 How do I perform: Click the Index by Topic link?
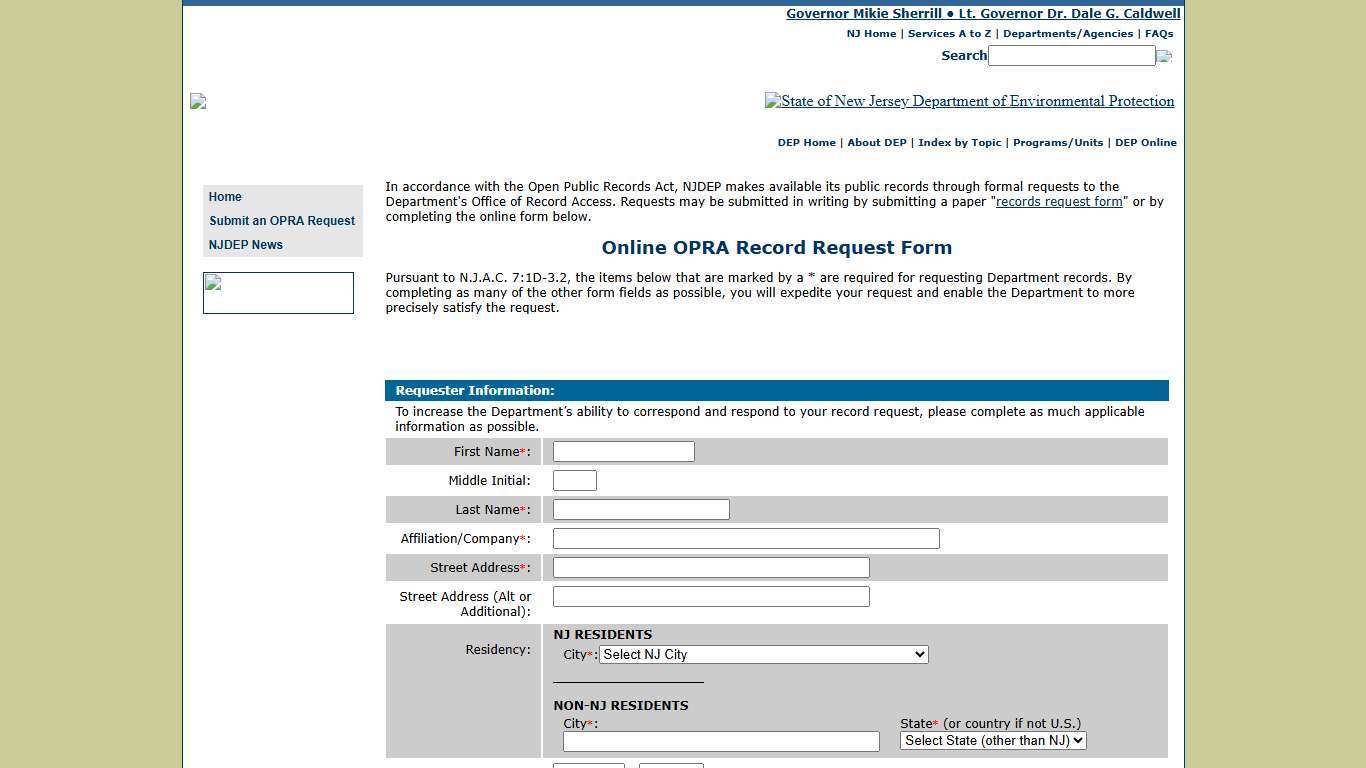[x=959, y=142]
